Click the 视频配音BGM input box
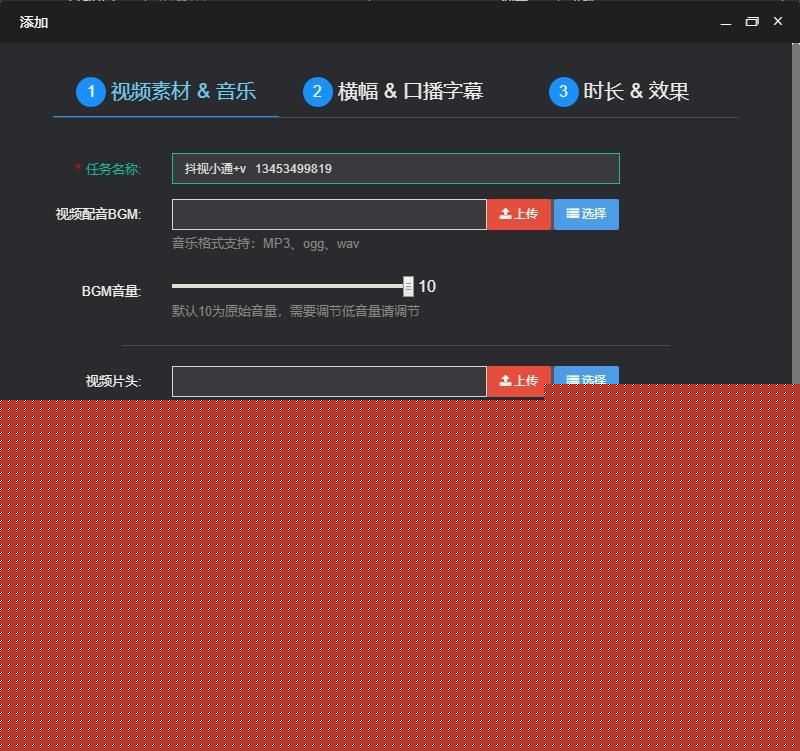The image size is (800, 751). [x=328, y=213]
